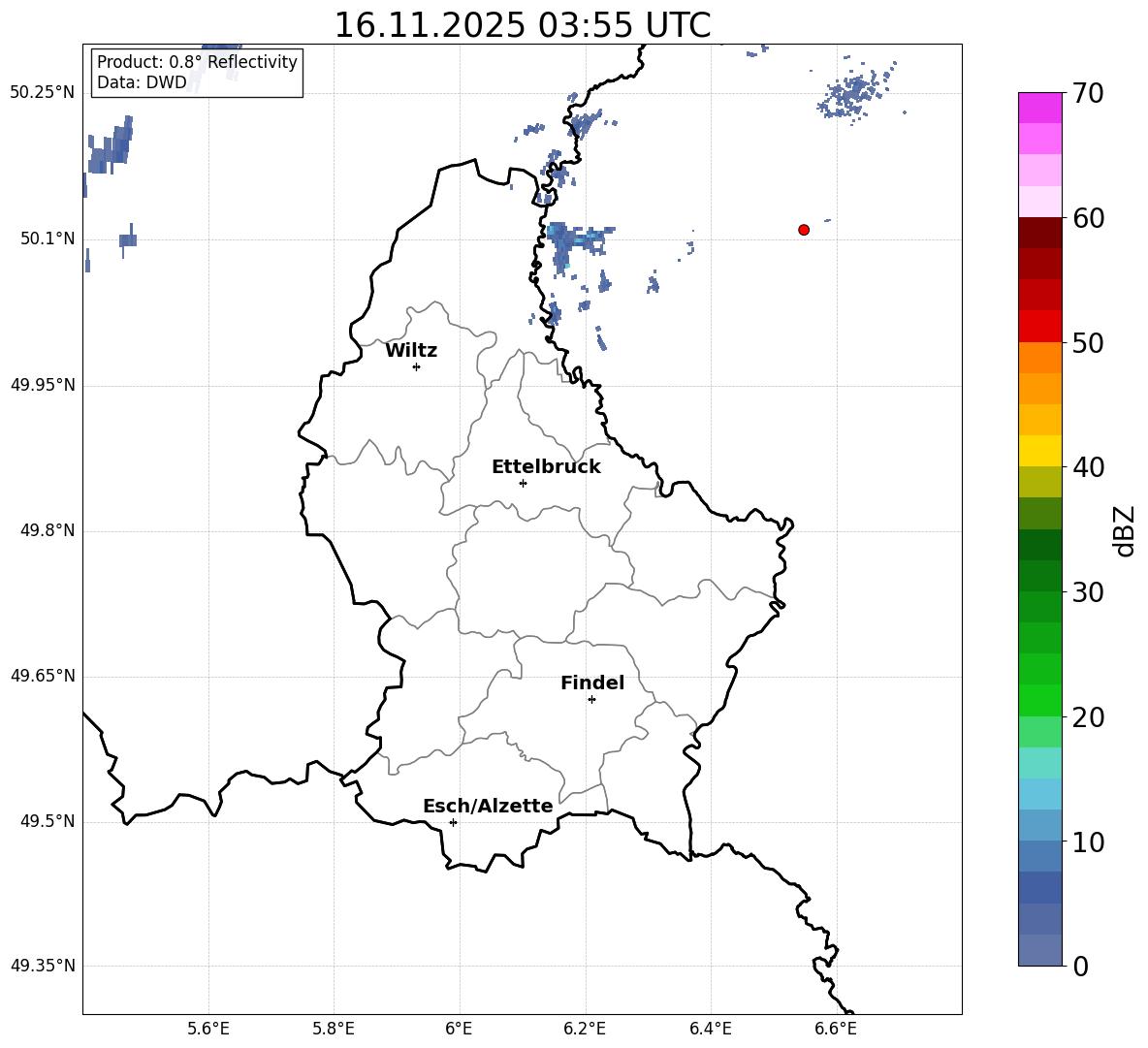Click the cross marker below Esch/Alzette
Screen dimensions: 1148x1048
(453, 822)
